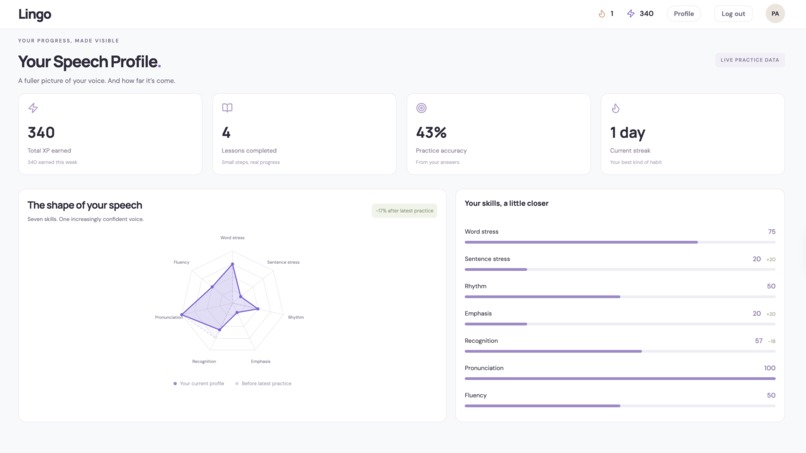This screenshot has height=453, width=806.
Task: Open the PA avatar menu
Action: click(x=775, y=14)
